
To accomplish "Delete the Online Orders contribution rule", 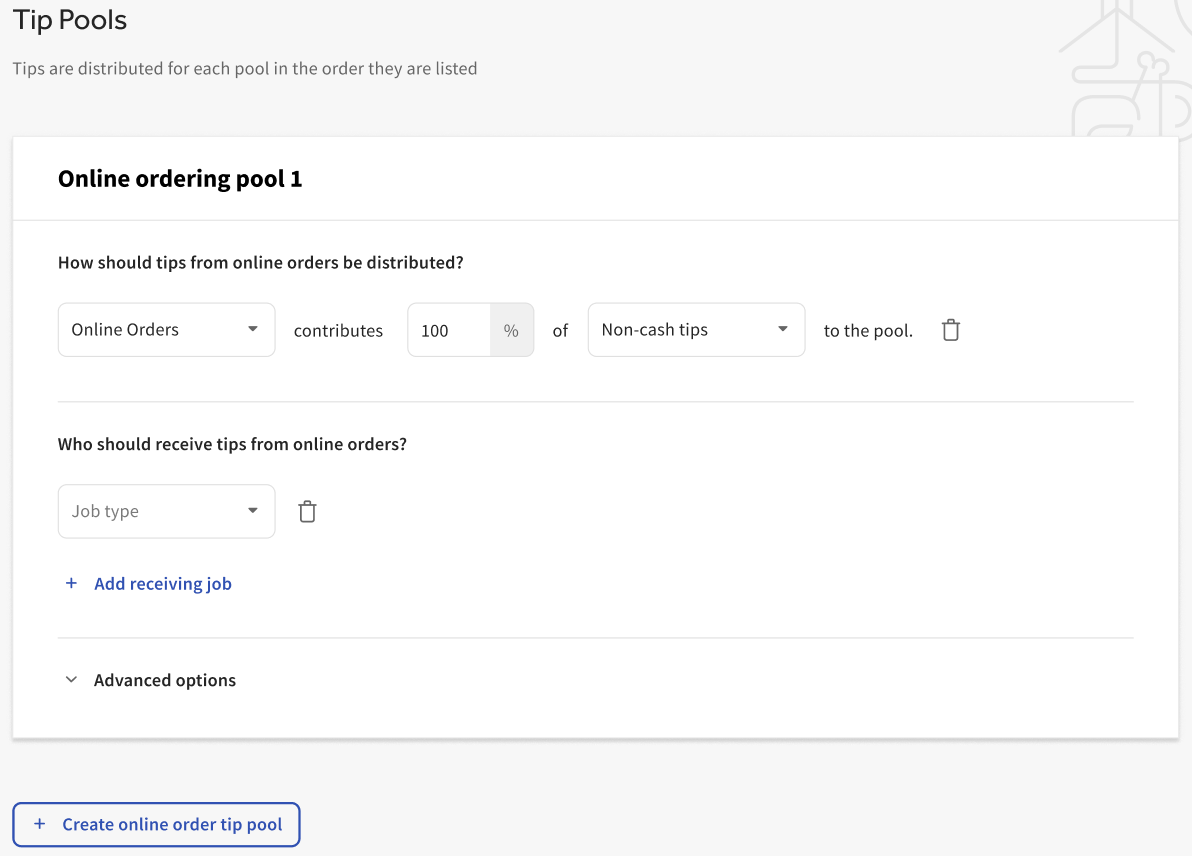I will (949, 329).
